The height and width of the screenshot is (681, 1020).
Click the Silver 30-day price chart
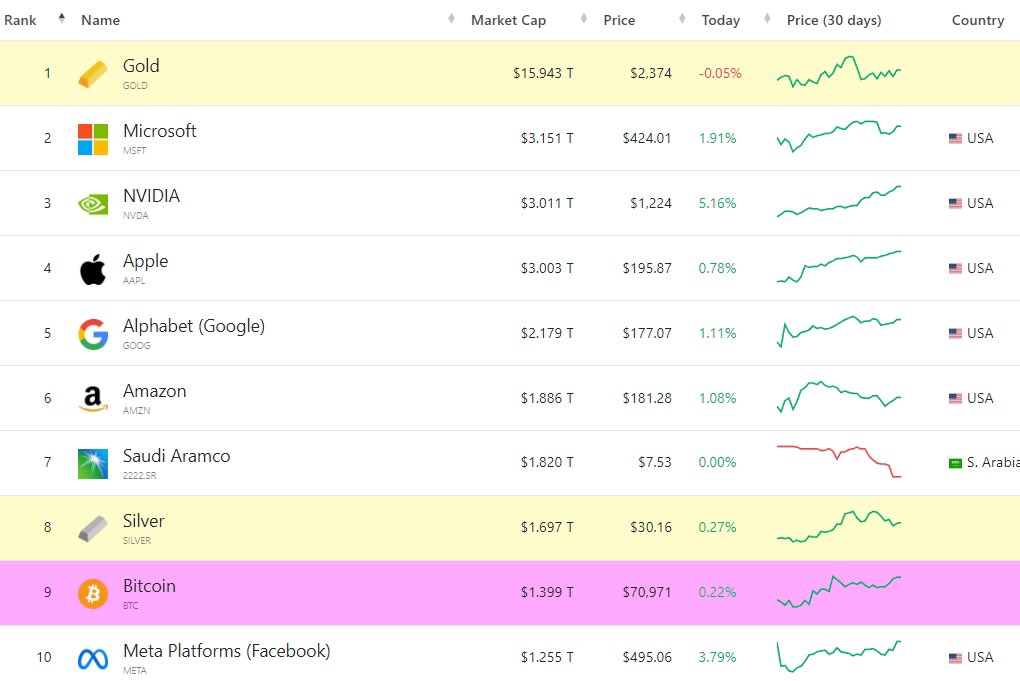pyautogui.click(x=839, y=526)
